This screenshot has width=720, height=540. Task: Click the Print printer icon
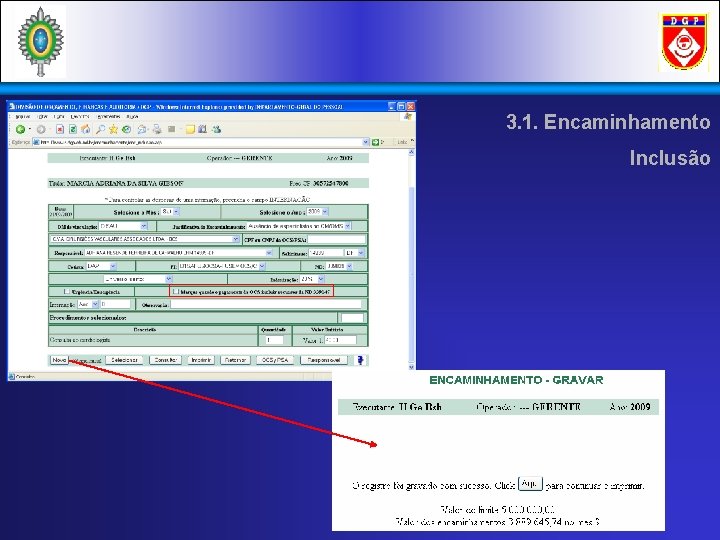(157, 129)
